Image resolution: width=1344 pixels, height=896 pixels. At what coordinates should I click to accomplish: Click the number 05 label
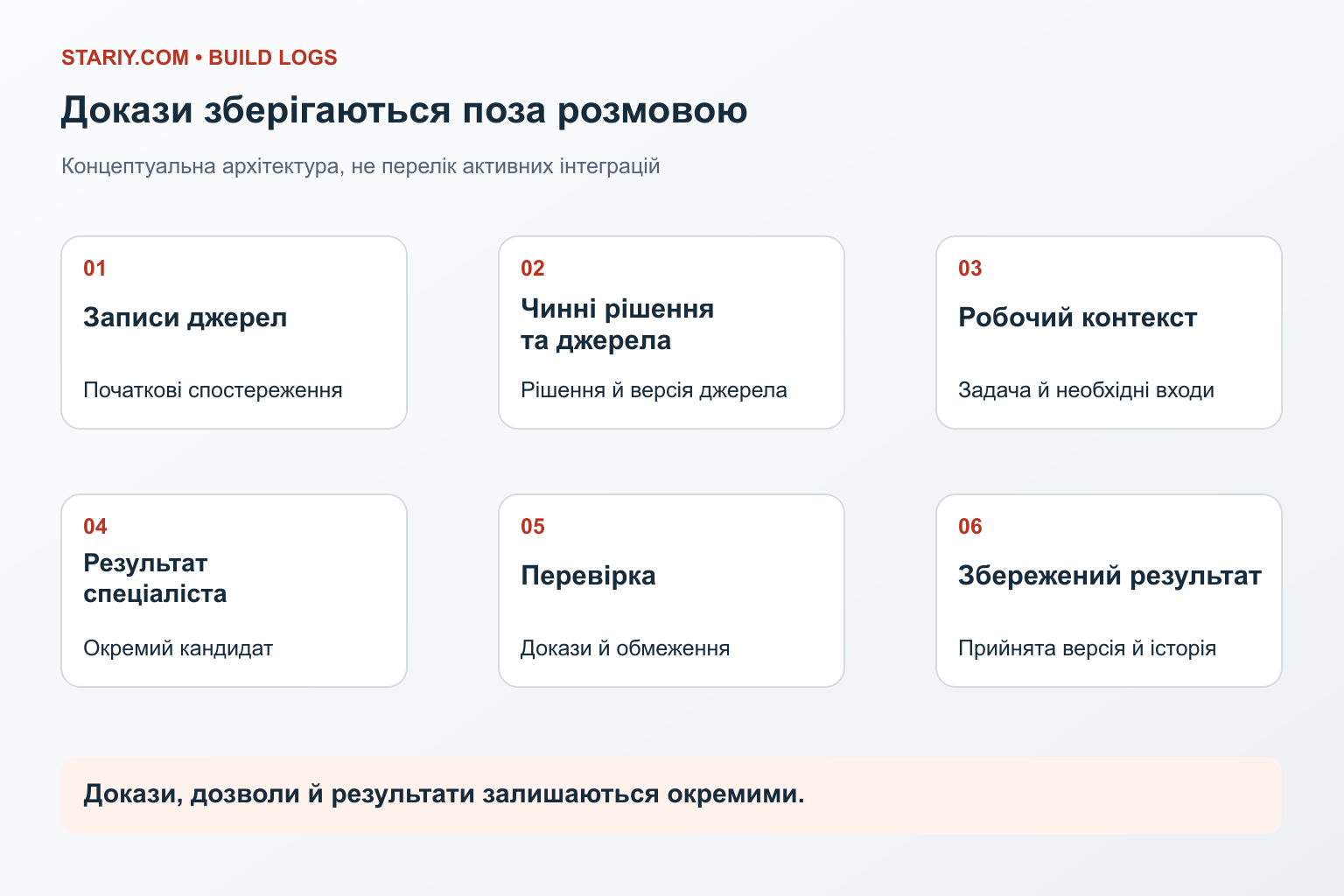(x=532, y=527)
